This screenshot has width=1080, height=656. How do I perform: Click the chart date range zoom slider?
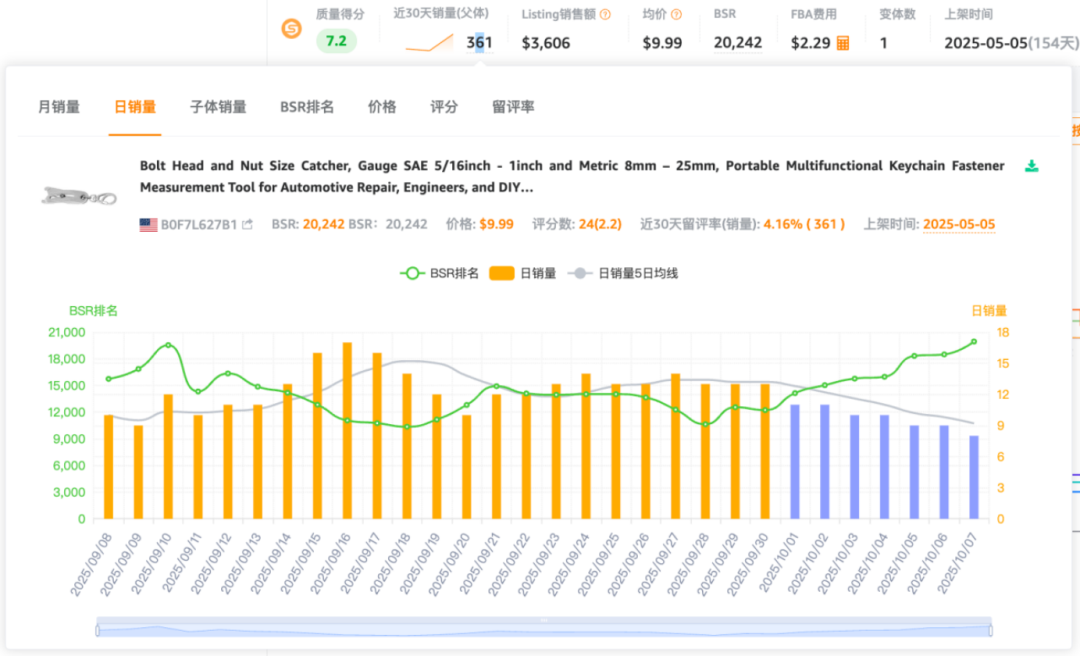544,629
